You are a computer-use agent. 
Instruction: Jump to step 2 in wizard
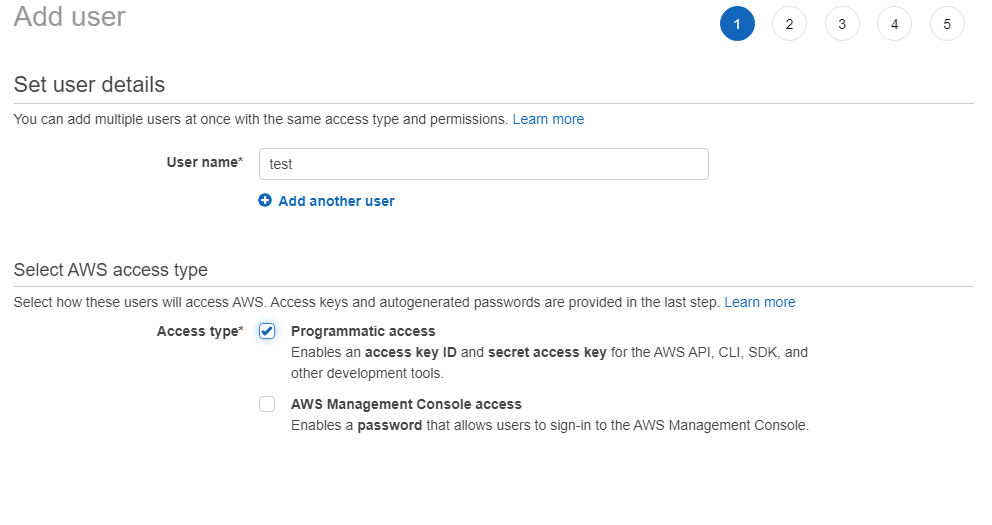coord(789,24)
